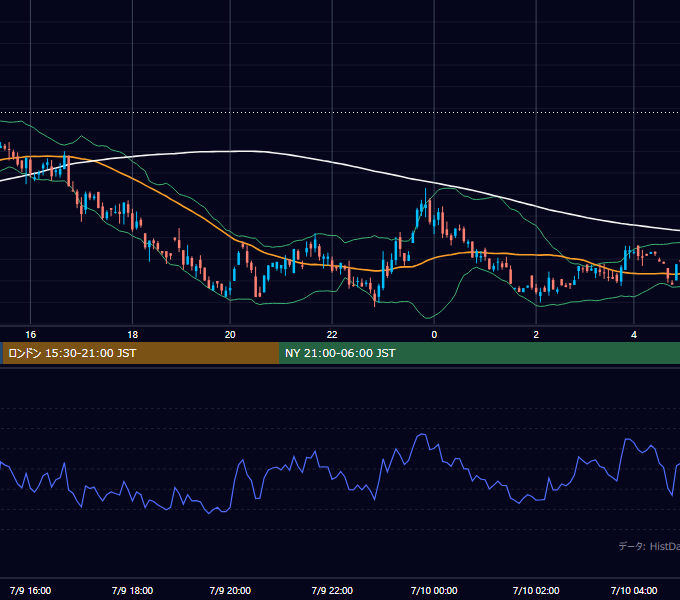
Task: Click the hour label 16 on price axis
Action: click(x=30, y=335)
